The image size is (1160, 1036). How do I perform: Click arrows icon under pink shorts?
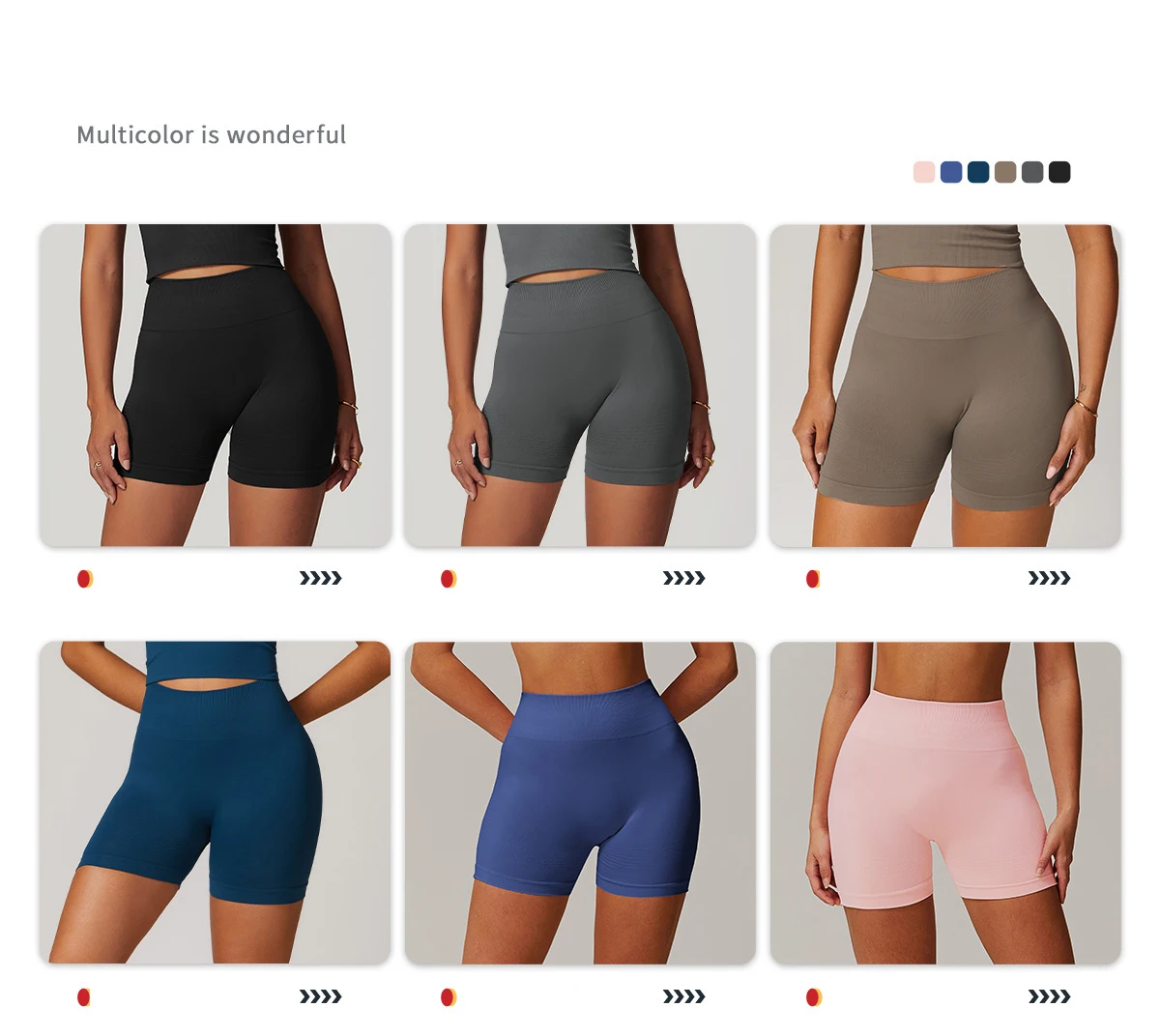point(1049,996)
